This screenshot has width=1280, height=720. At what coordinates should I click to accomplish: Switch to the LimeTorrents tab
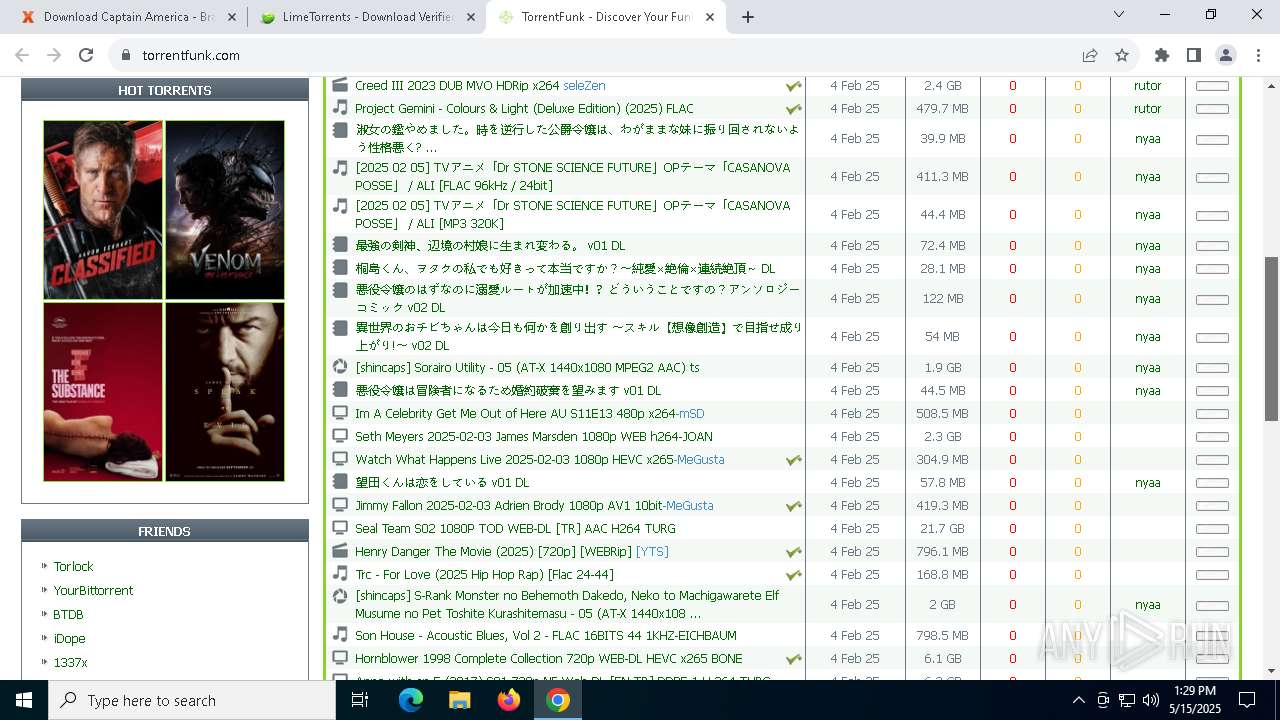[x=357, y=17]
